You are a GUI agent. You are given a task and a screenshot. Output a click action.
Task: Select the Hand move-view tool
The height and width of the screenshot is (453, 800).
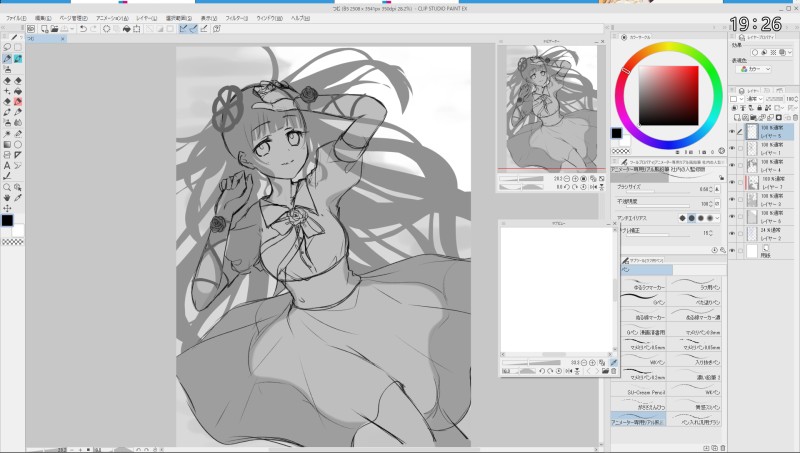tap(7, 197)
